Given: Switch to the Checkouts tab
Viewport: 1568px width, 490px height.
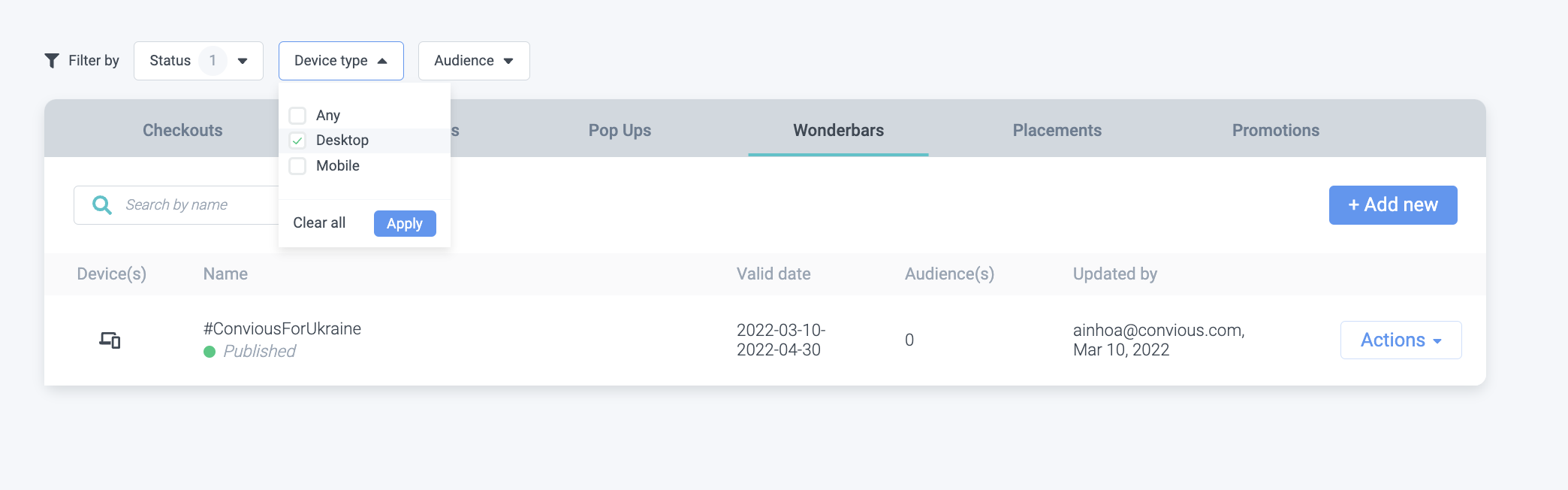Looking at the screenshot, I should 182,130.
